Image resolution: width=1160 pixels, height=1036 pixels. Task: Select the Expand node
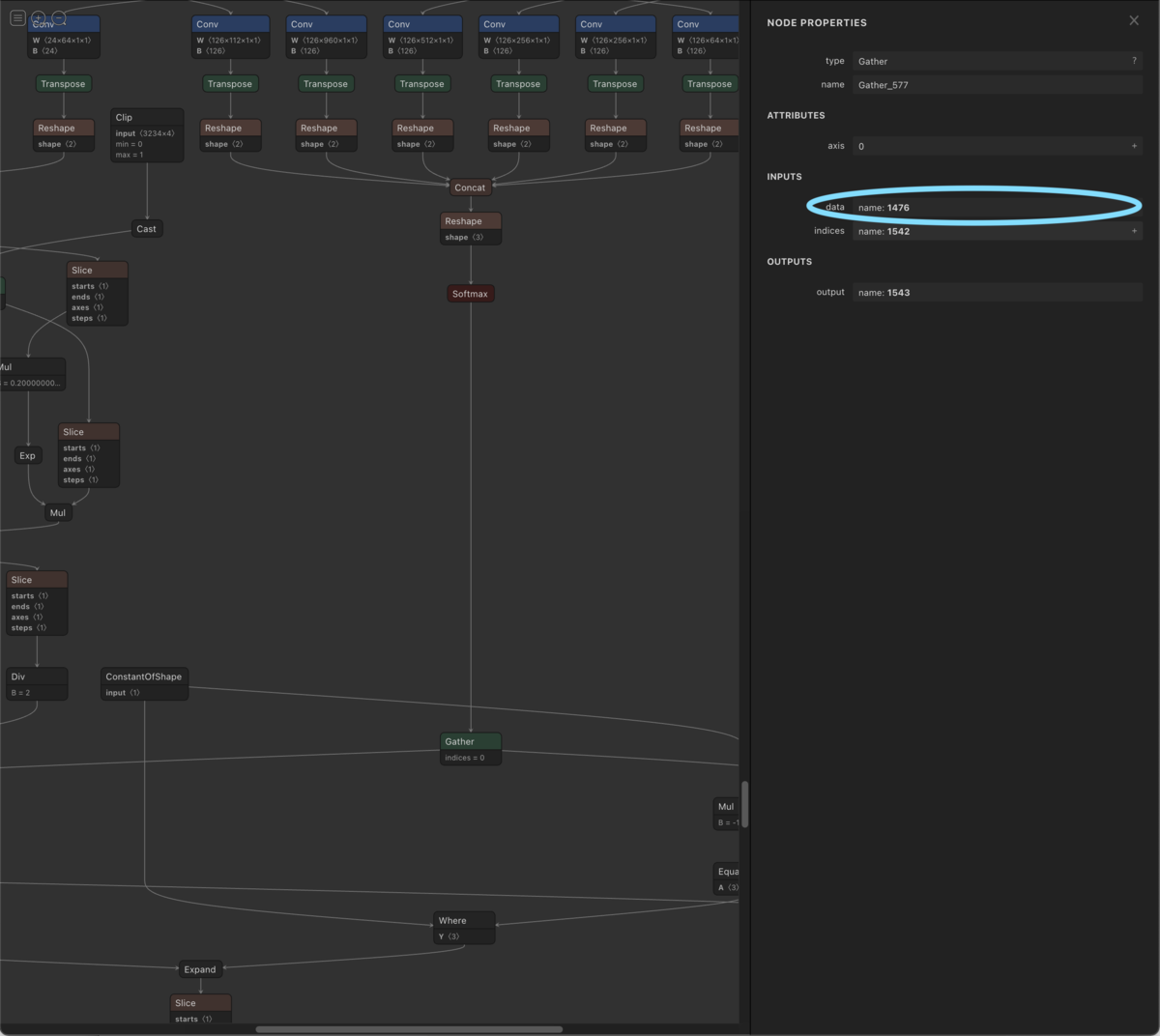[200, 969]
